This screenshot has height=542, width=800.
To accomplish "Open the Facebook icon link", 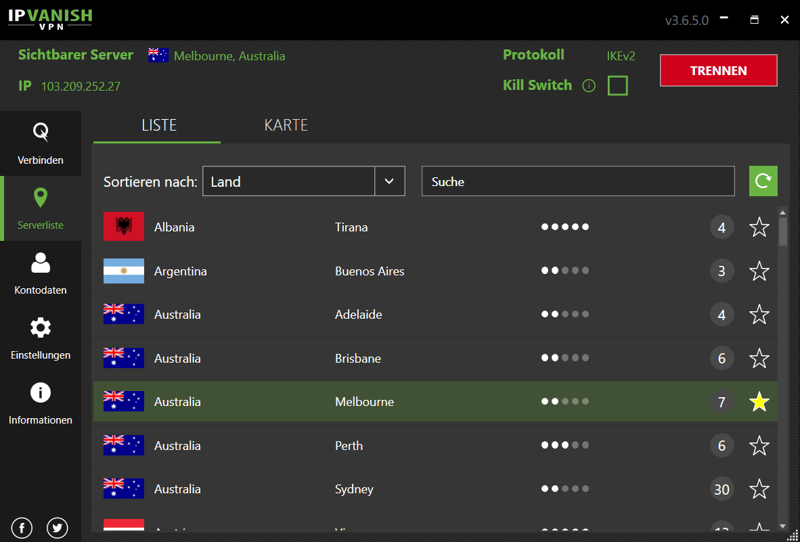I will pos(22,528).
